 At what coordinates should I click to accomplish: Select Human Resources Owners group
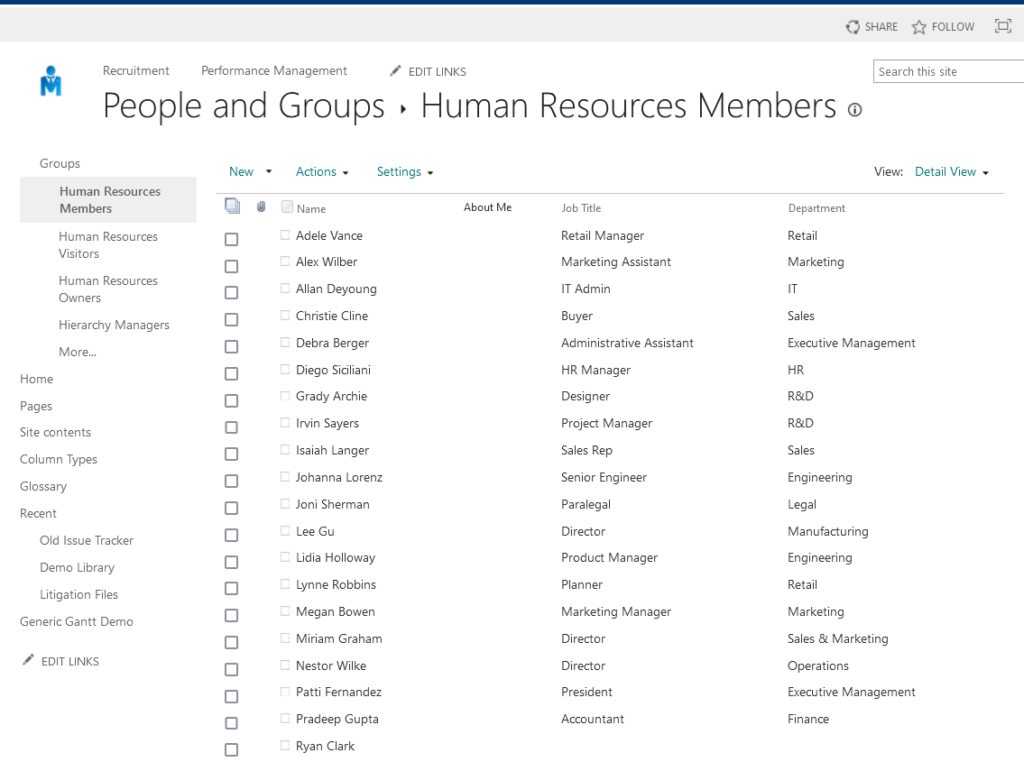click(108, 289)
